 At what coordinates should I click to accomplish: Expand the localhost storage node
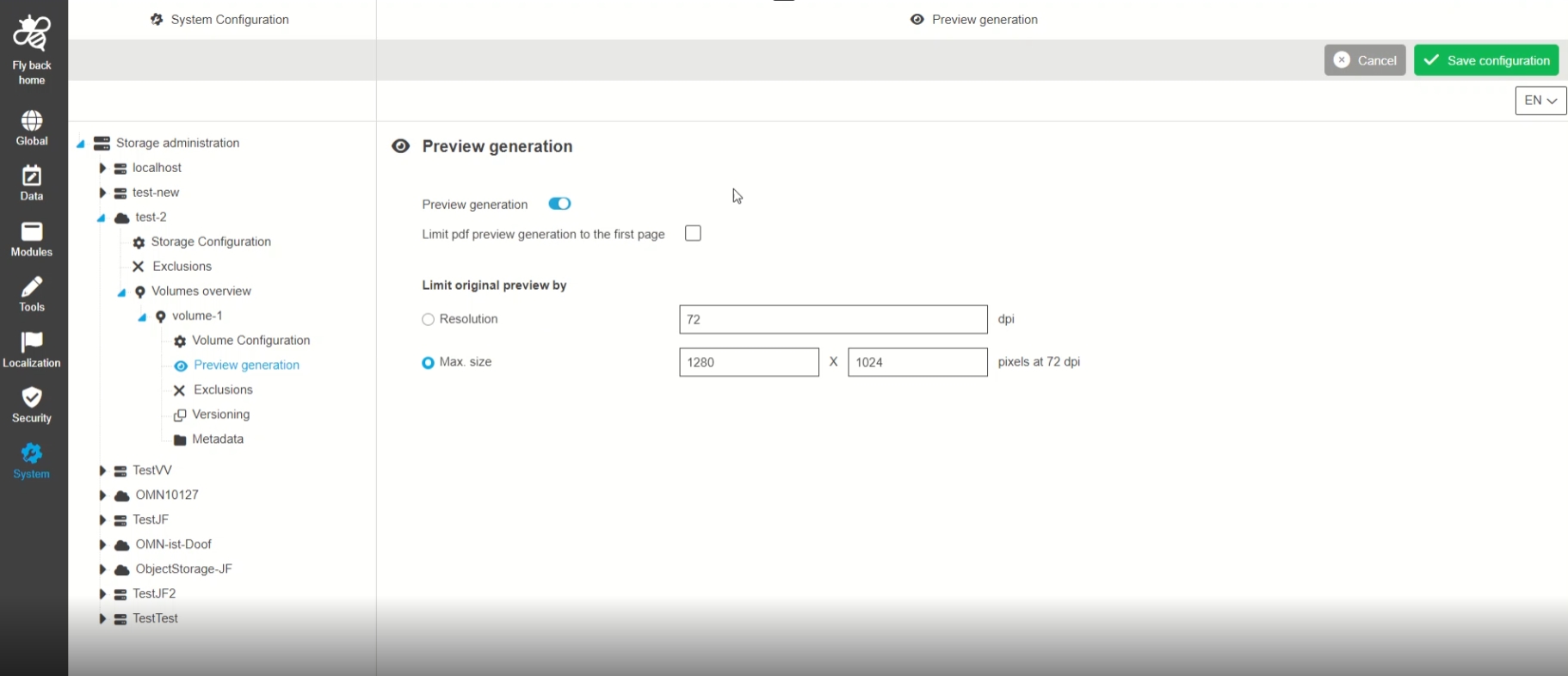(102, 169)
